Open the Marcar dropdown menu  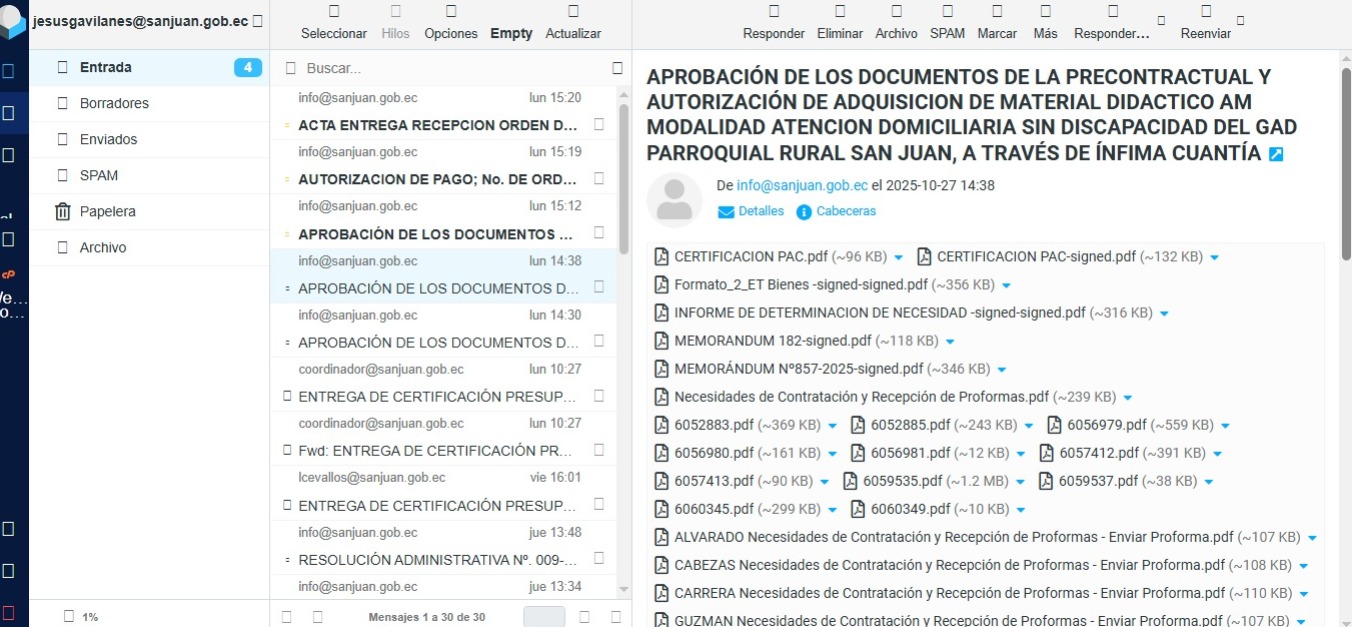pos(996,12)
